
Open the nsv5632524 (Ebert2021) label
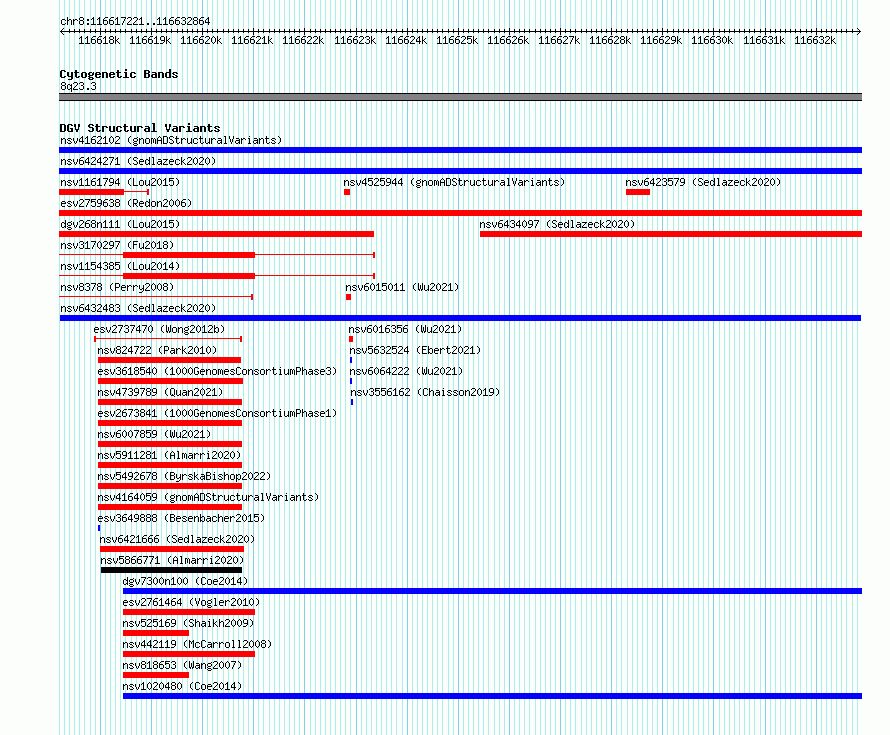point(415,350)
